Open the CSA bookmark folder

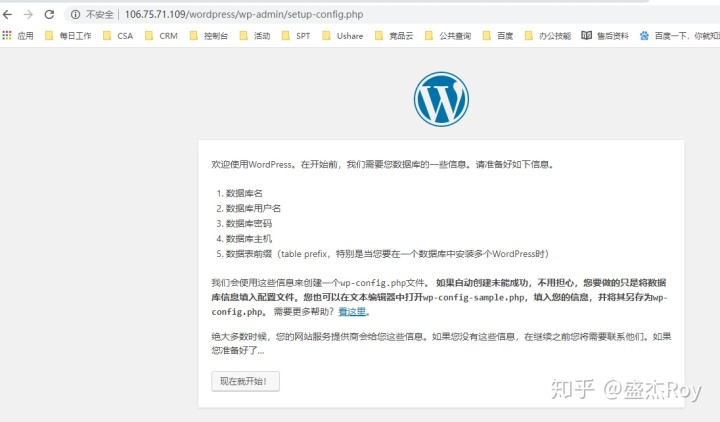(118, 36)
